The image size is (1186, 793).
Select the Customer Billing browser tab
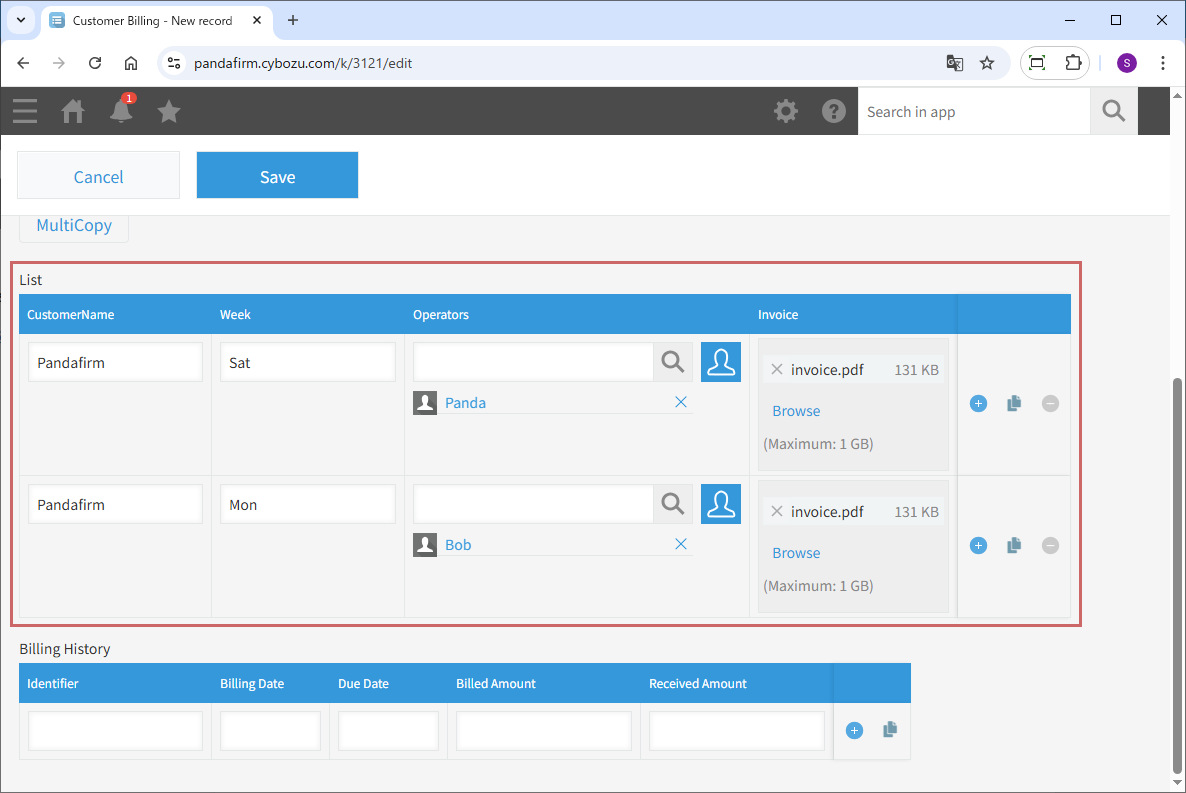152,21
